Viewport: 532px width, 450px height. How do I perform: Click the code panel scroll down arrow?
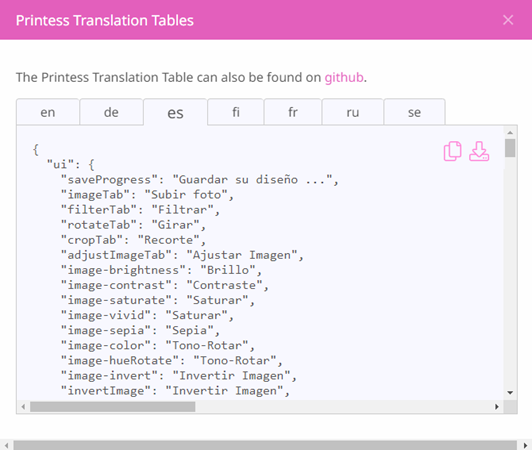point(510,393)
